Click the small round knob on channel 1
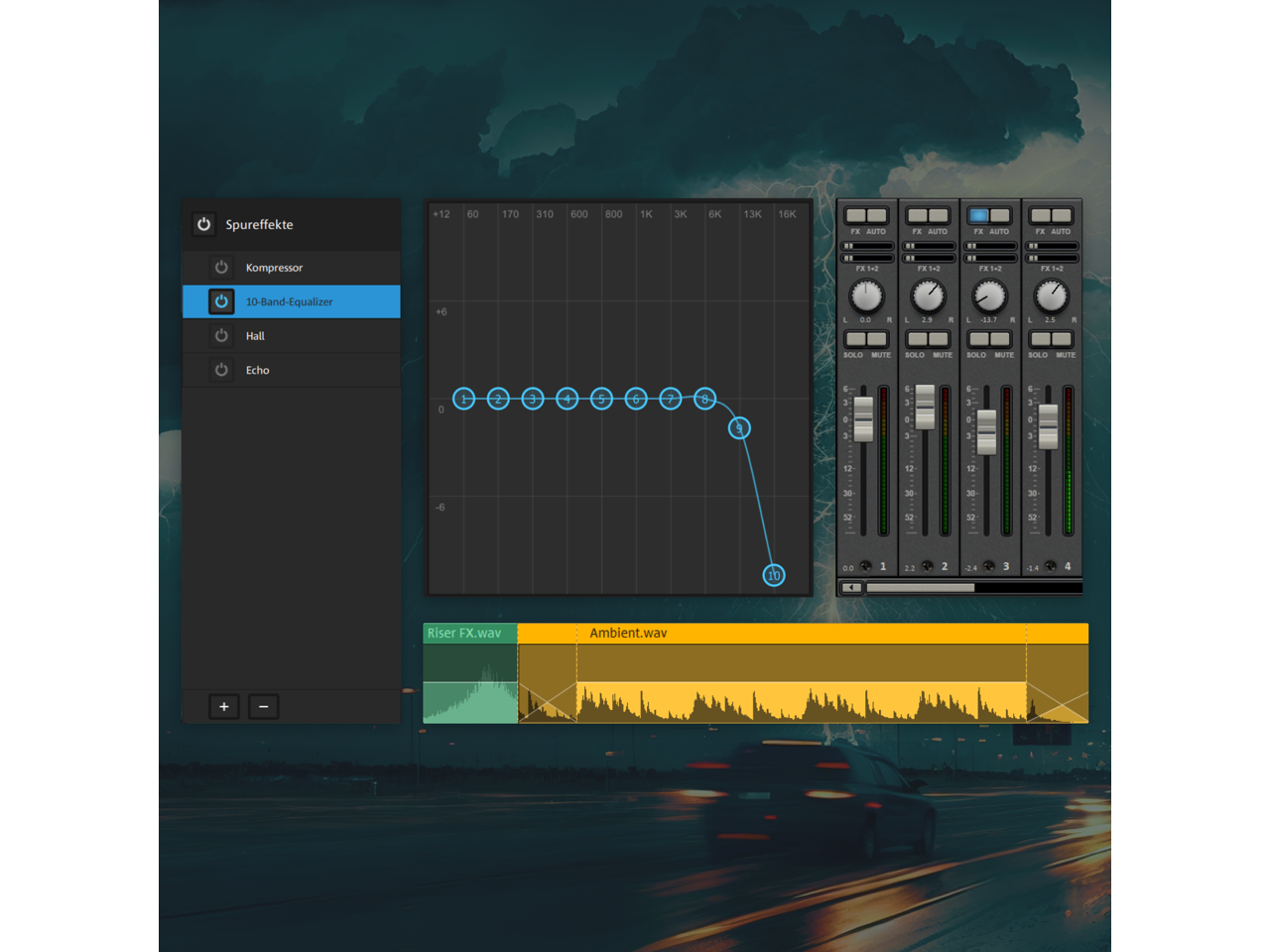This screenshot has height=952, width=1270. (865, 566)
